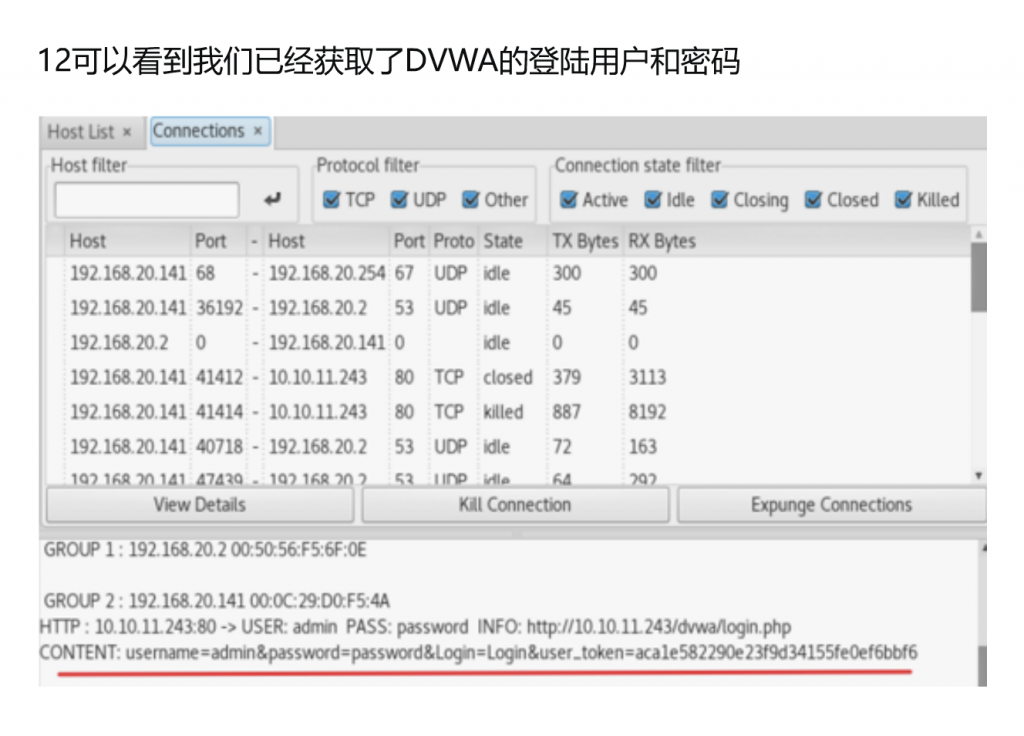Click the 3113 RX Bytes cell

click(647, 377)
